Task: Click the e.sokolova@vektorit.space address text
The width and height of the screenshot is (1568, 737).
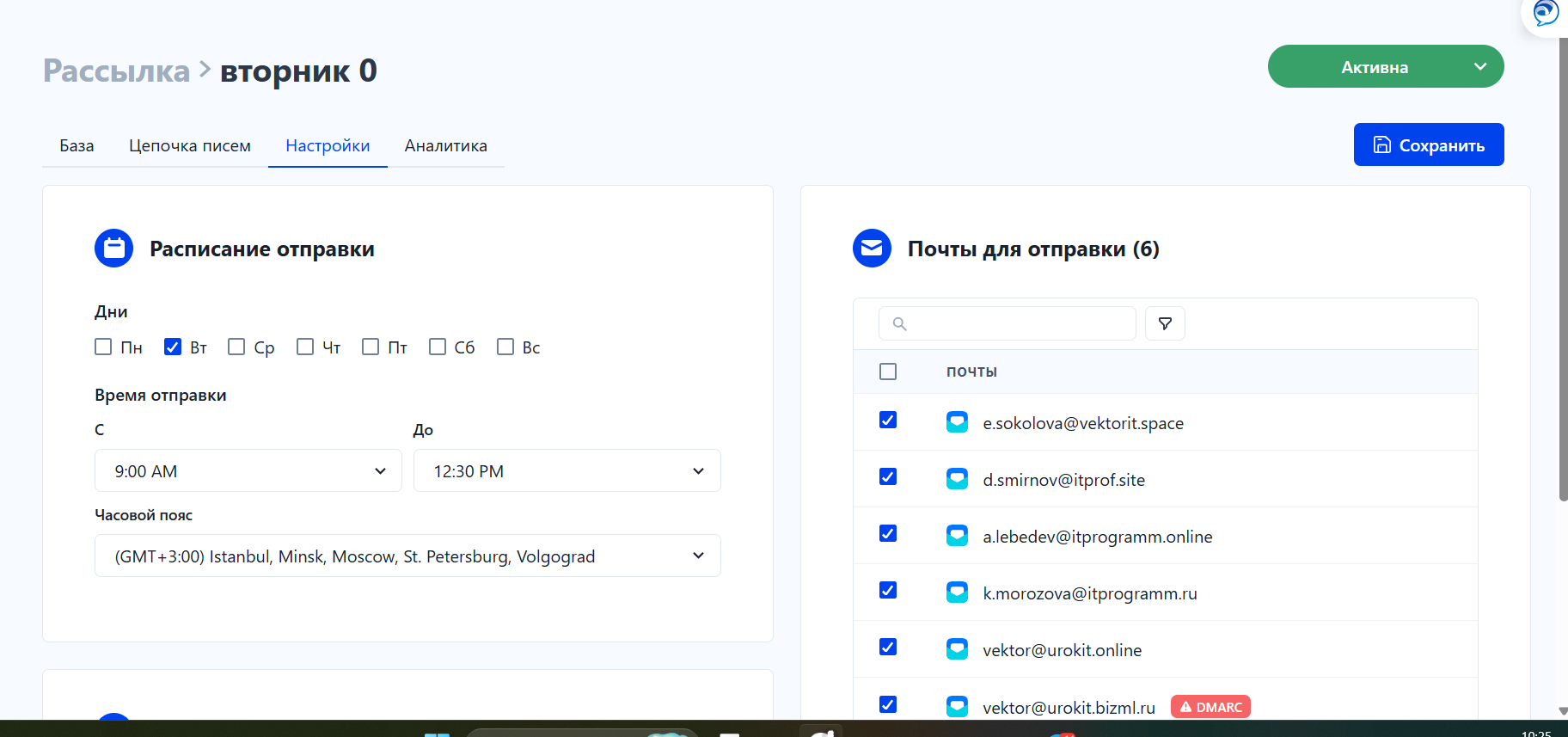Action: [1083, 423]
